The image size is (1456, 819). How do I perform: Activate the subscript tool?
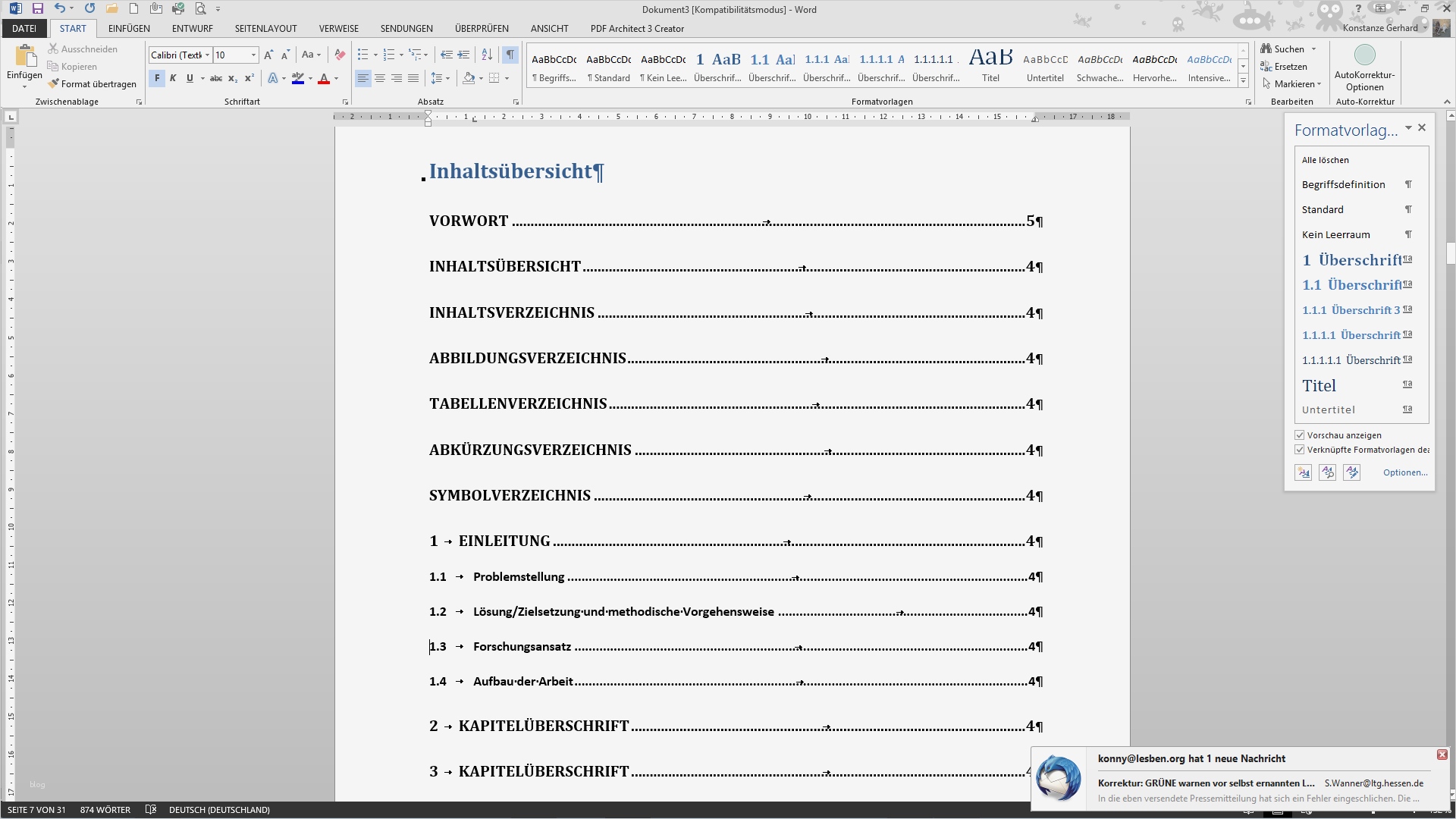tap(233, 78)
